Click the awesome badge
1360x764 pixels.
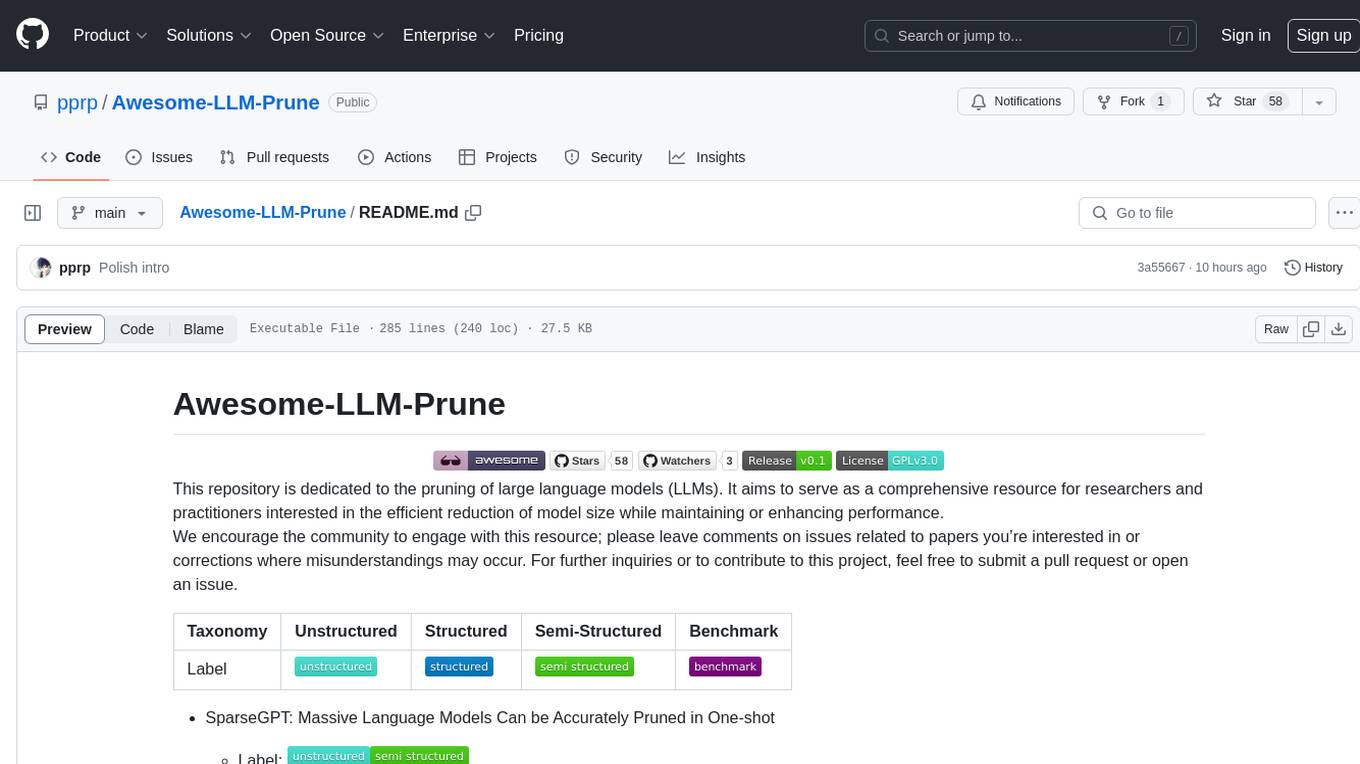point(489,461)
